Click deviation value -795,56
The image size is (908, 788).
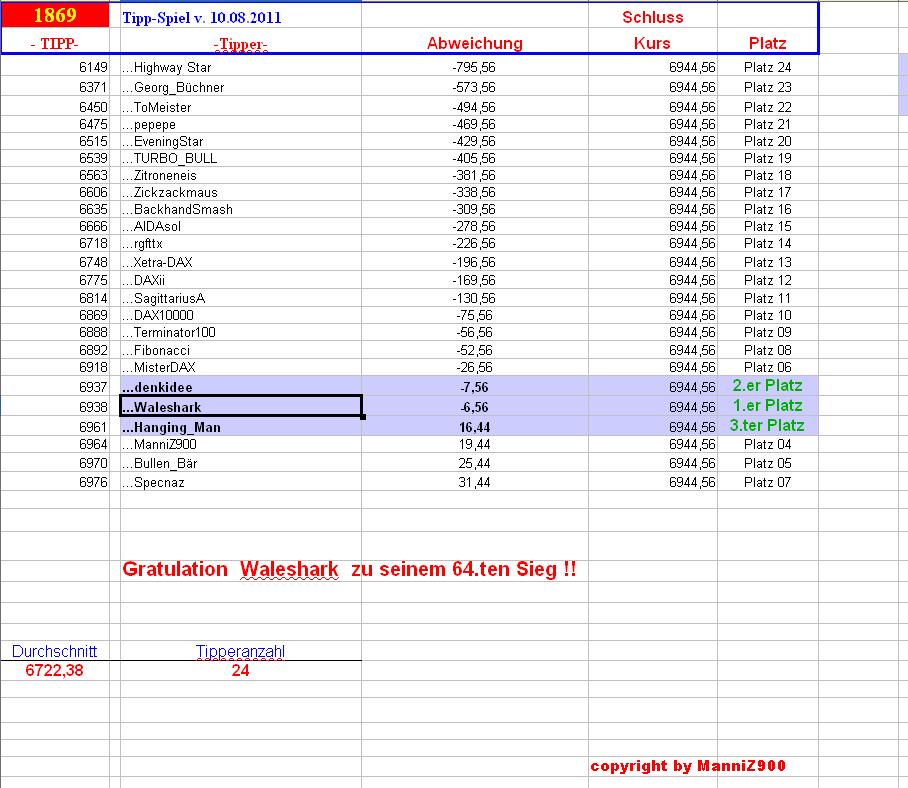point(474,67)
